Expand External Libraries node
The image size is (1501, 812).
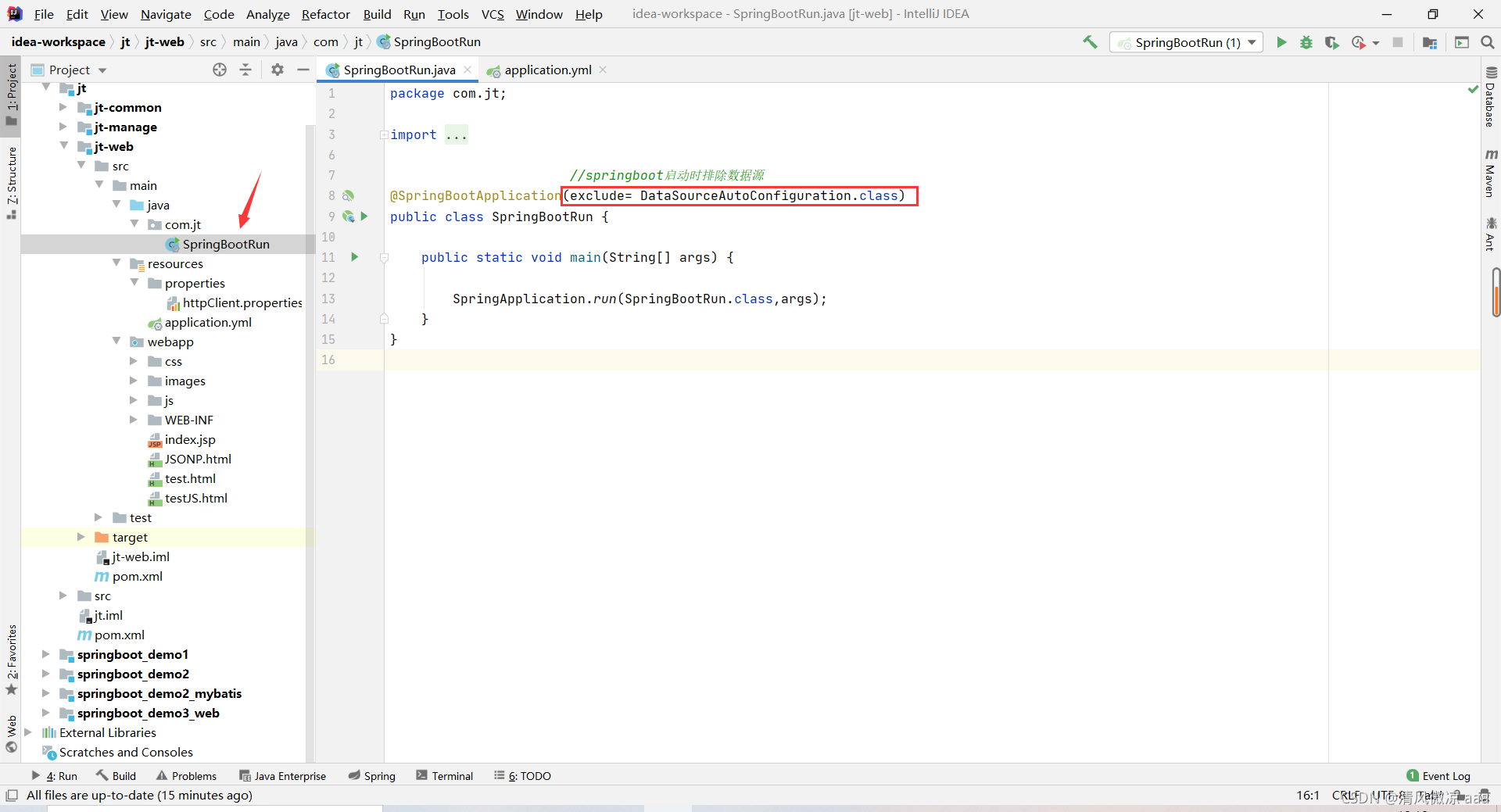coord(28,732)
